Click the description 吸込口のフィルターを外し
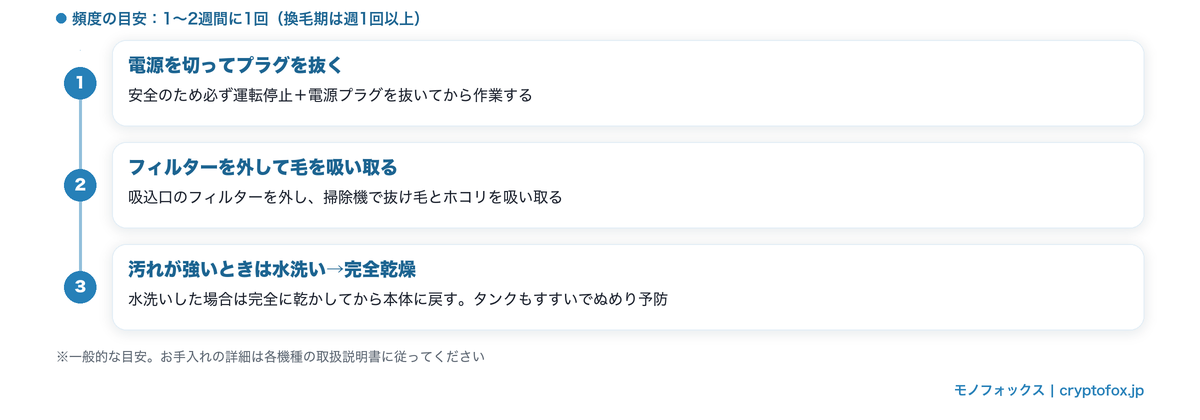Image resolution: width=1200 pixels, height=420 pixels. pos(345,197)
